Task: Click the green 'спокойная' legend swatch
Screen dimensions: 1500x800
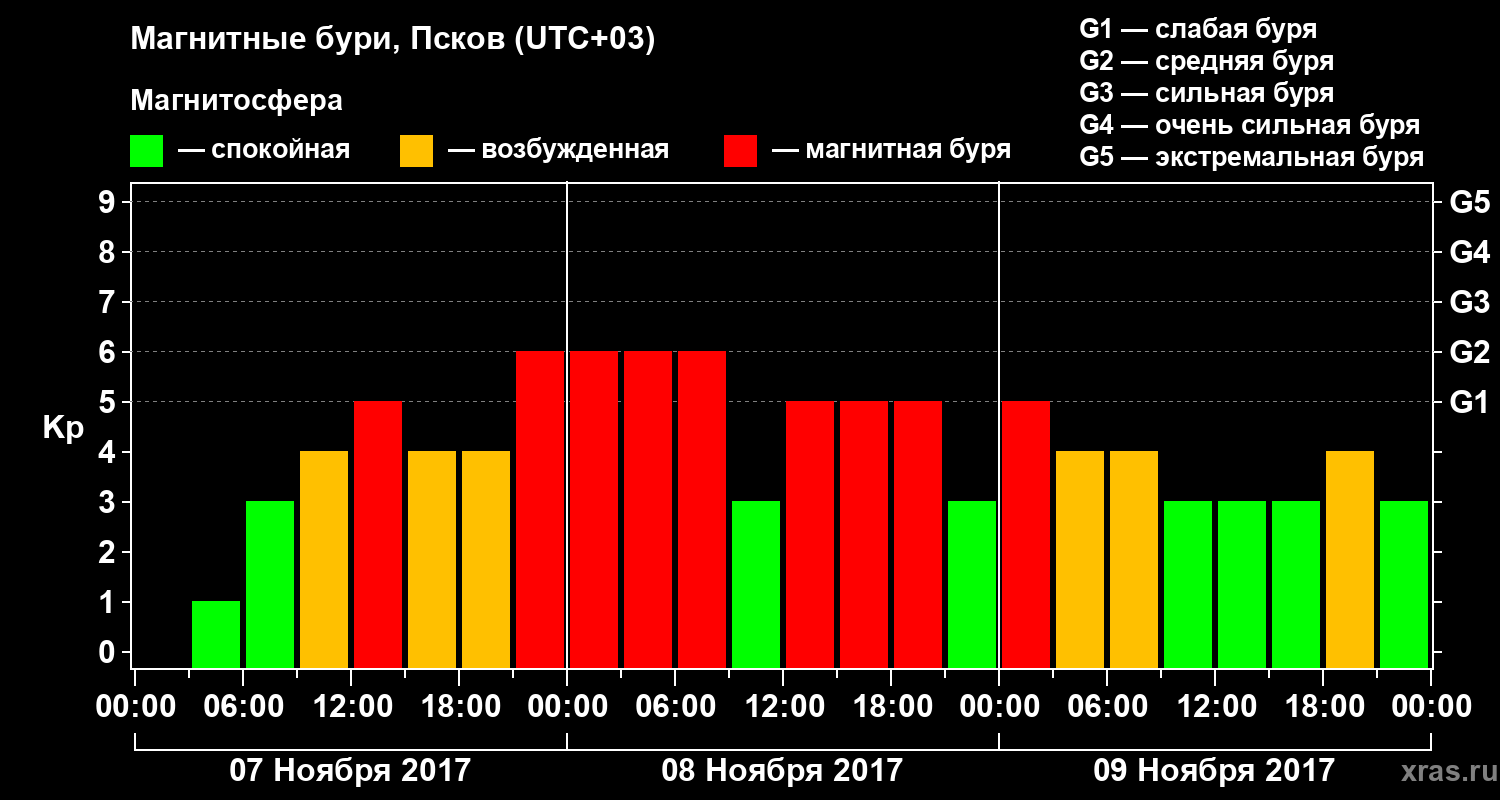Action: click(146, 151)
